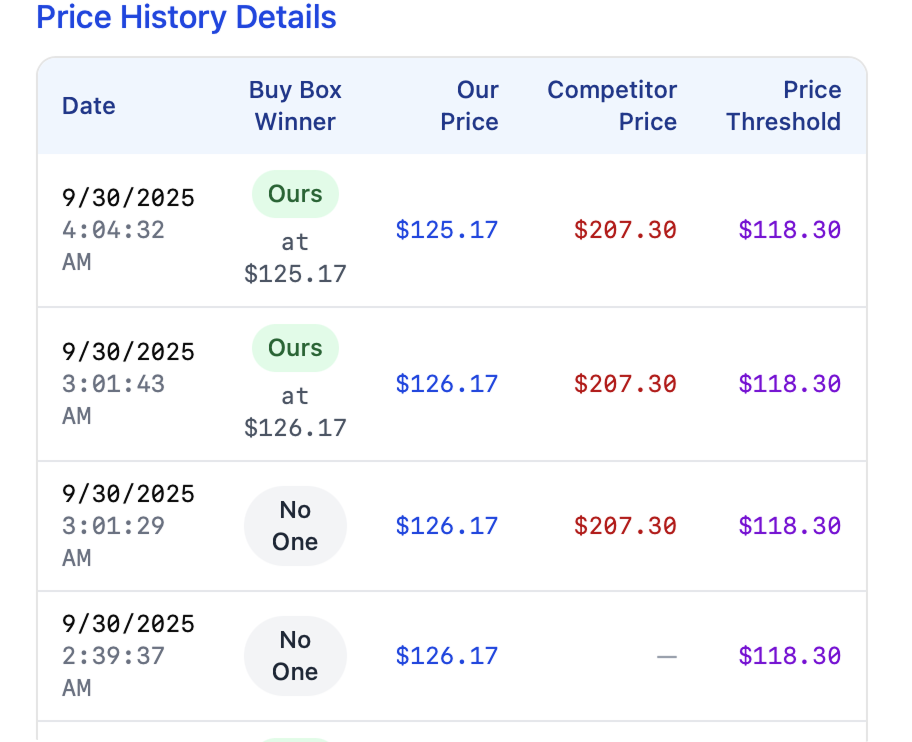Click the at $125.17 text under Ours badge

295,258
